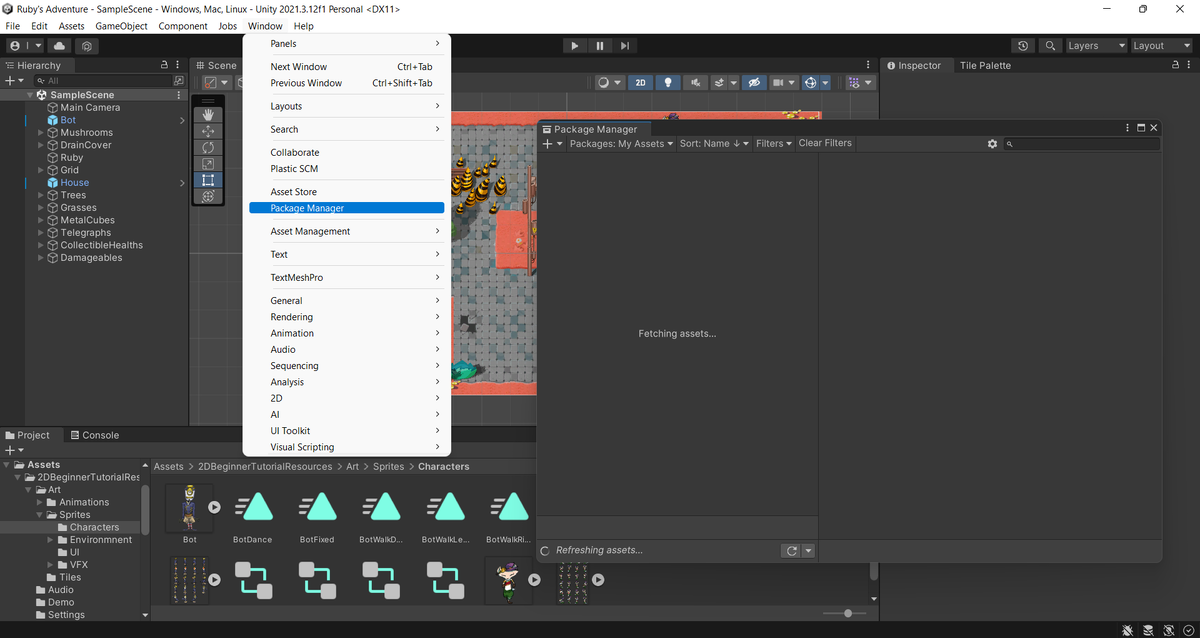
Task: Open Sort: Name dropdown in Package Manager
Action: tap(715, 144)
